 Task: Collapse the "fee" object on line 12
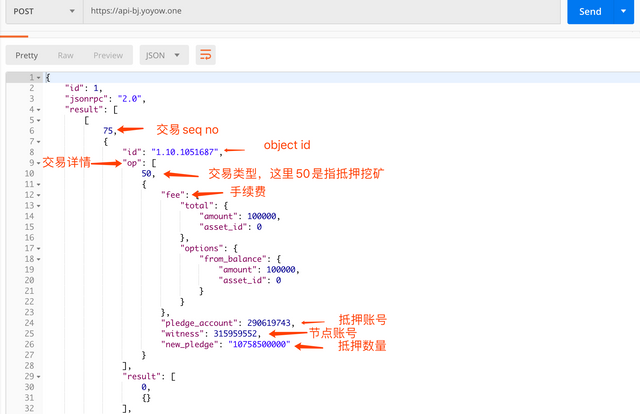[38, 195]
